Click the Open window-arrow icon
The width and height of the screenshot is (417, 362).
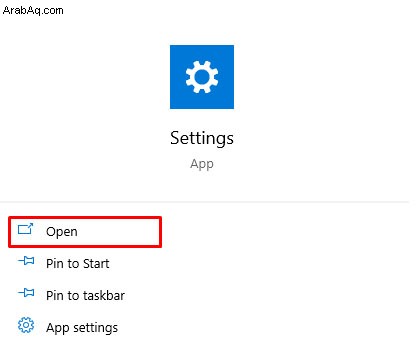click(x=25, y=229)
